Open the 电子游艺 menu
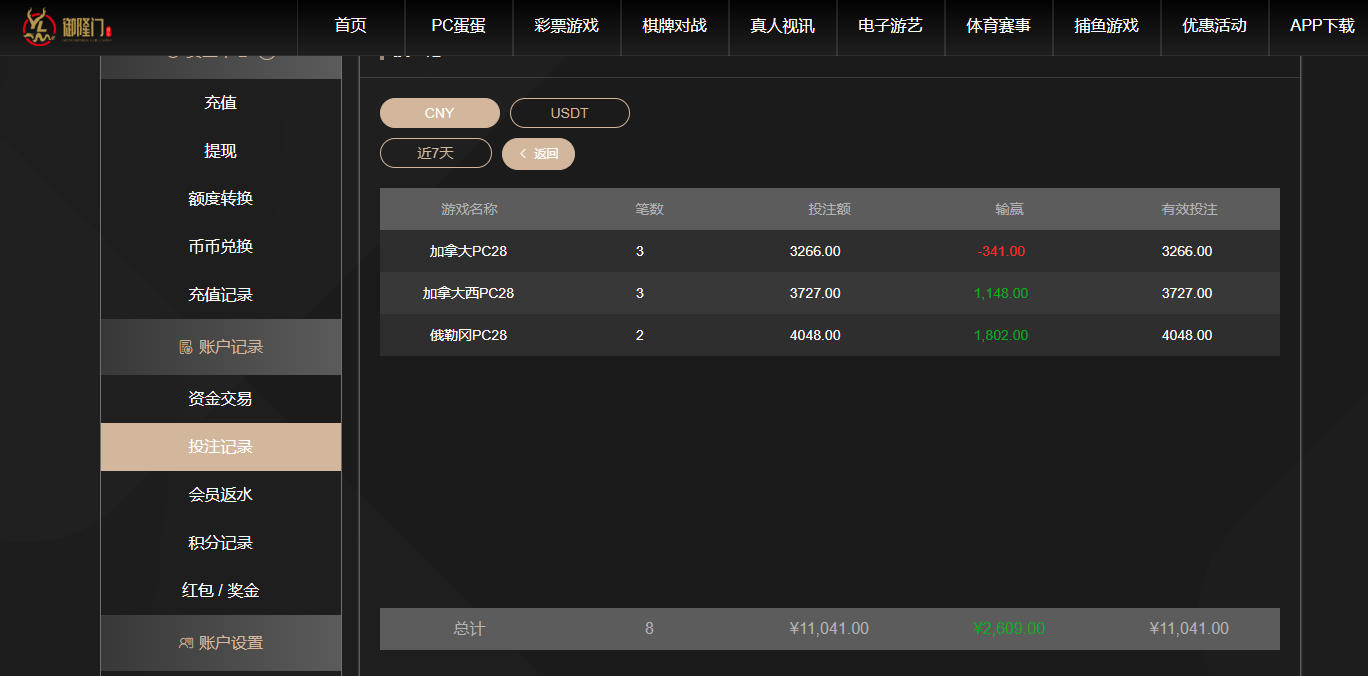 point(891,26)
